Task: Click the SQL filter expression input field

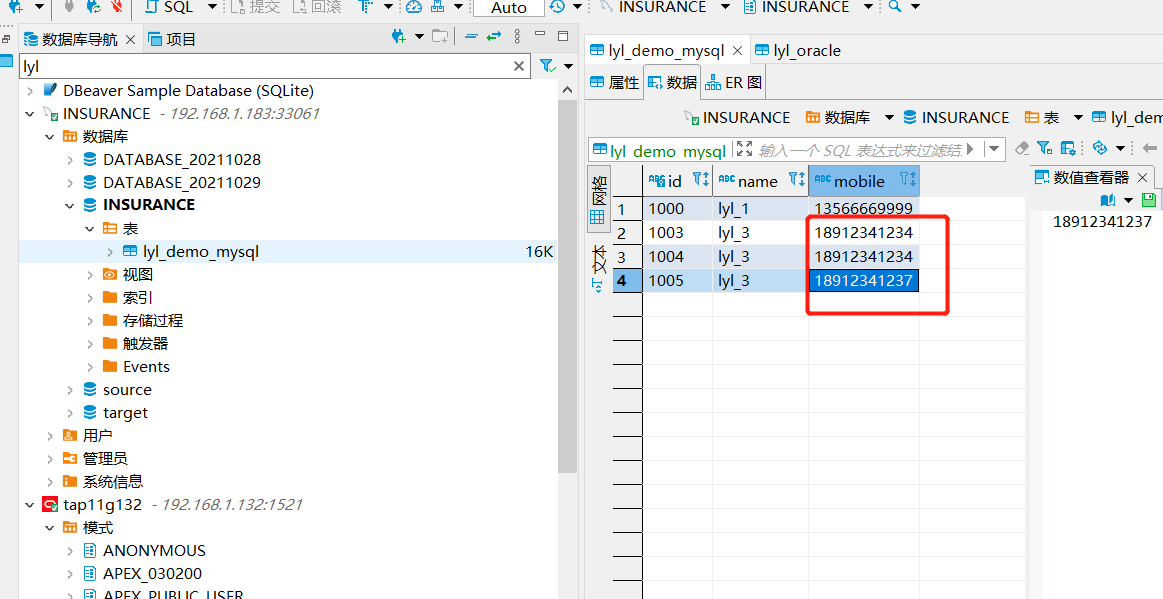Action: click(x=860, y=150)
